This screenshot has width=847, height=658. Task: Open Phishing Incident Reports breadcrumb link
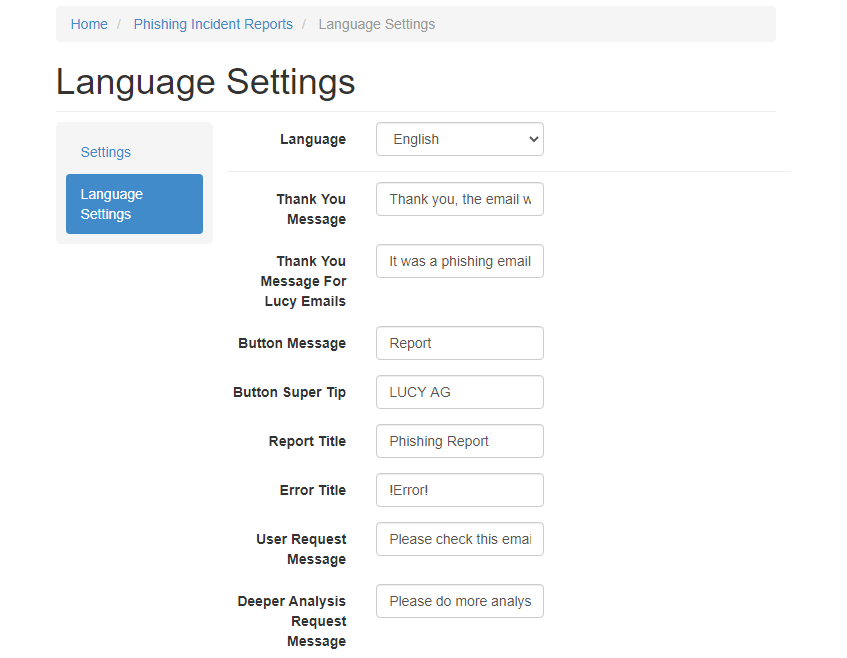coord(213,24)
